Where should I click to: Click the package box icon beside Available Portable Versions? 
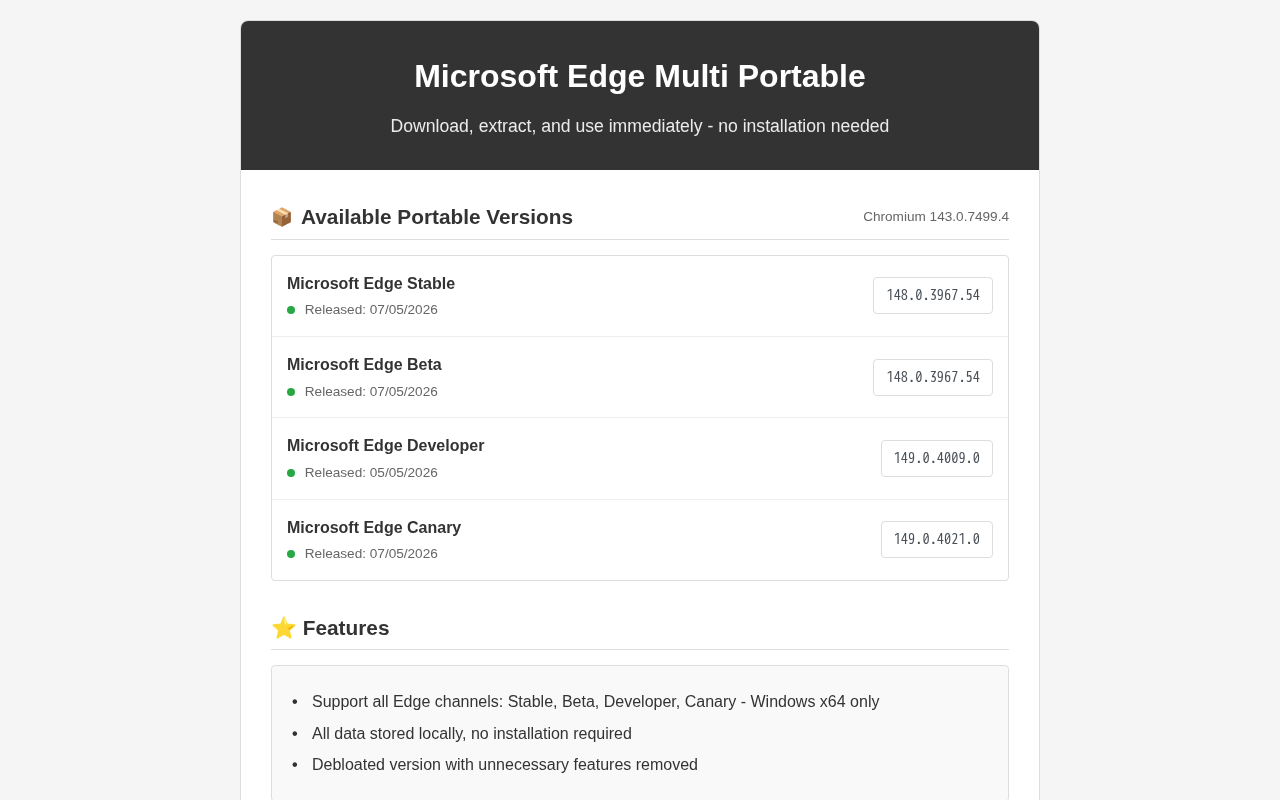282,217
